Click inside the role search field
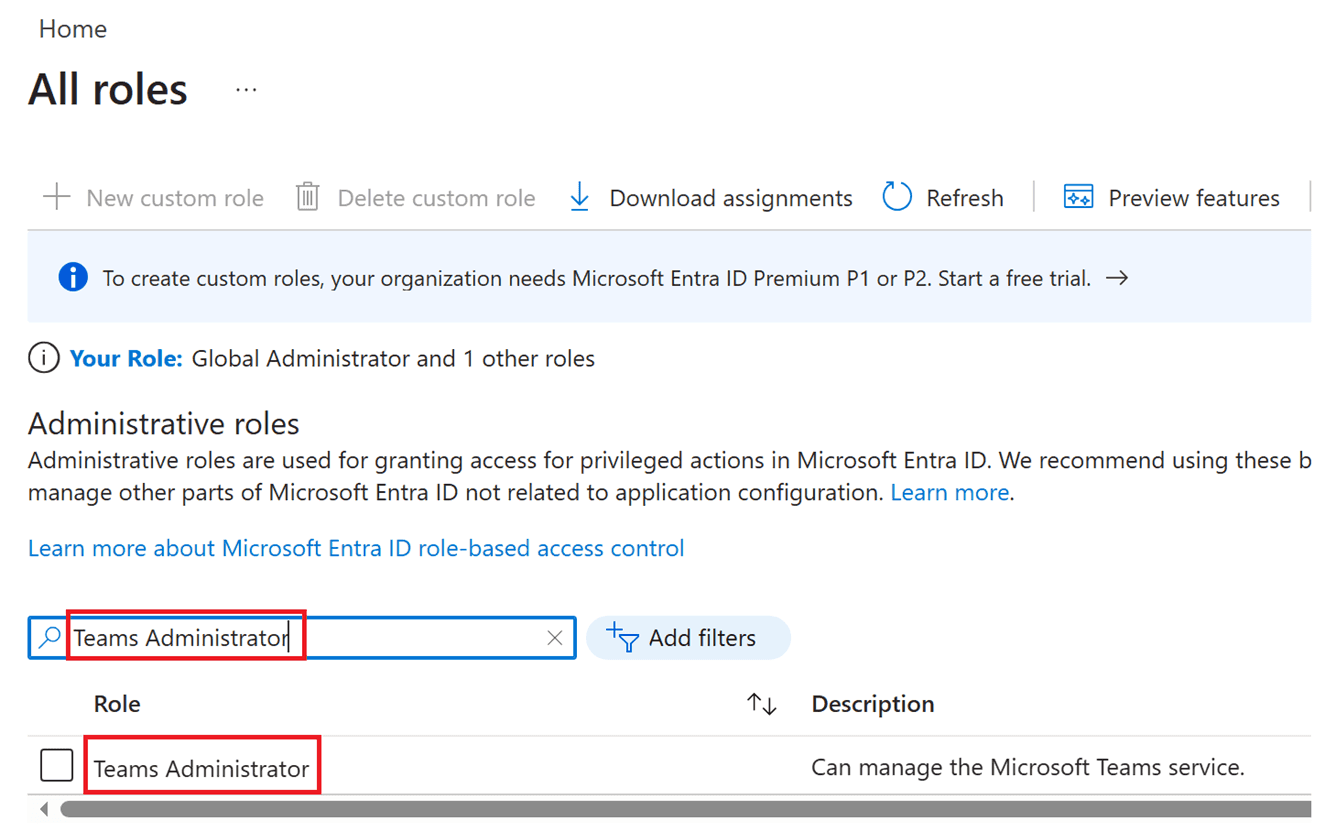The image size is (1325, 832). click(x=420, y=638)
